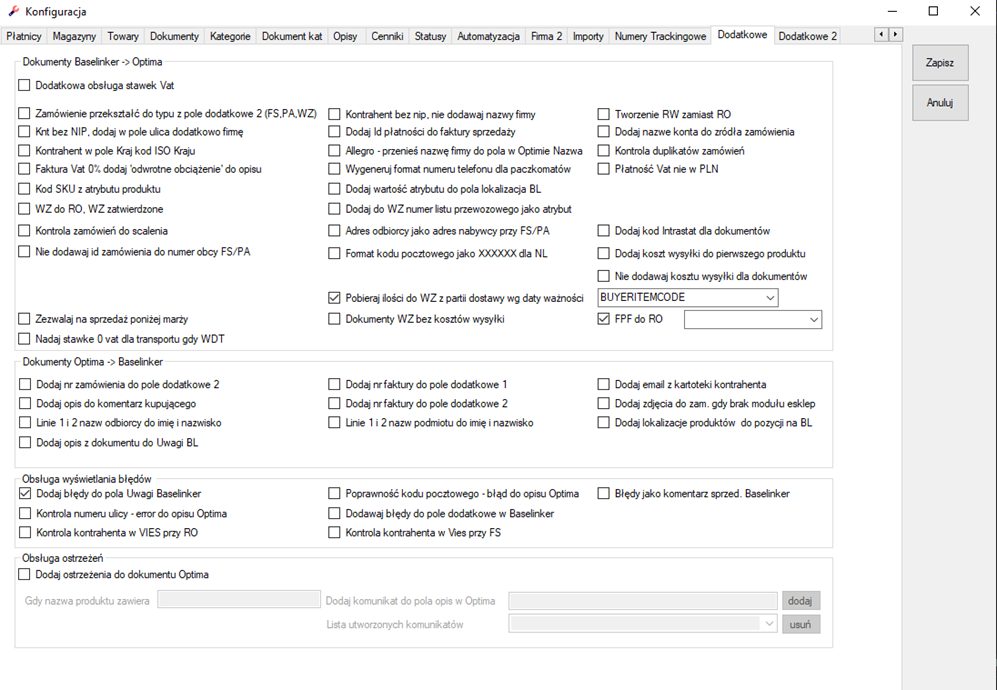This screenshot has height=690, width=997.
Task: Switch to the Cenniki tab
Action: point(387,36)
